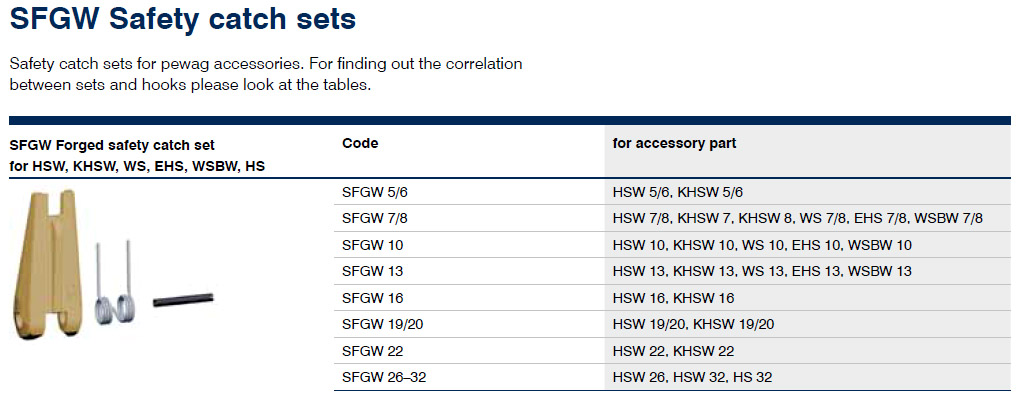Click the coiled spring image
Viewport: 1020px width, 402px height.
112,289
